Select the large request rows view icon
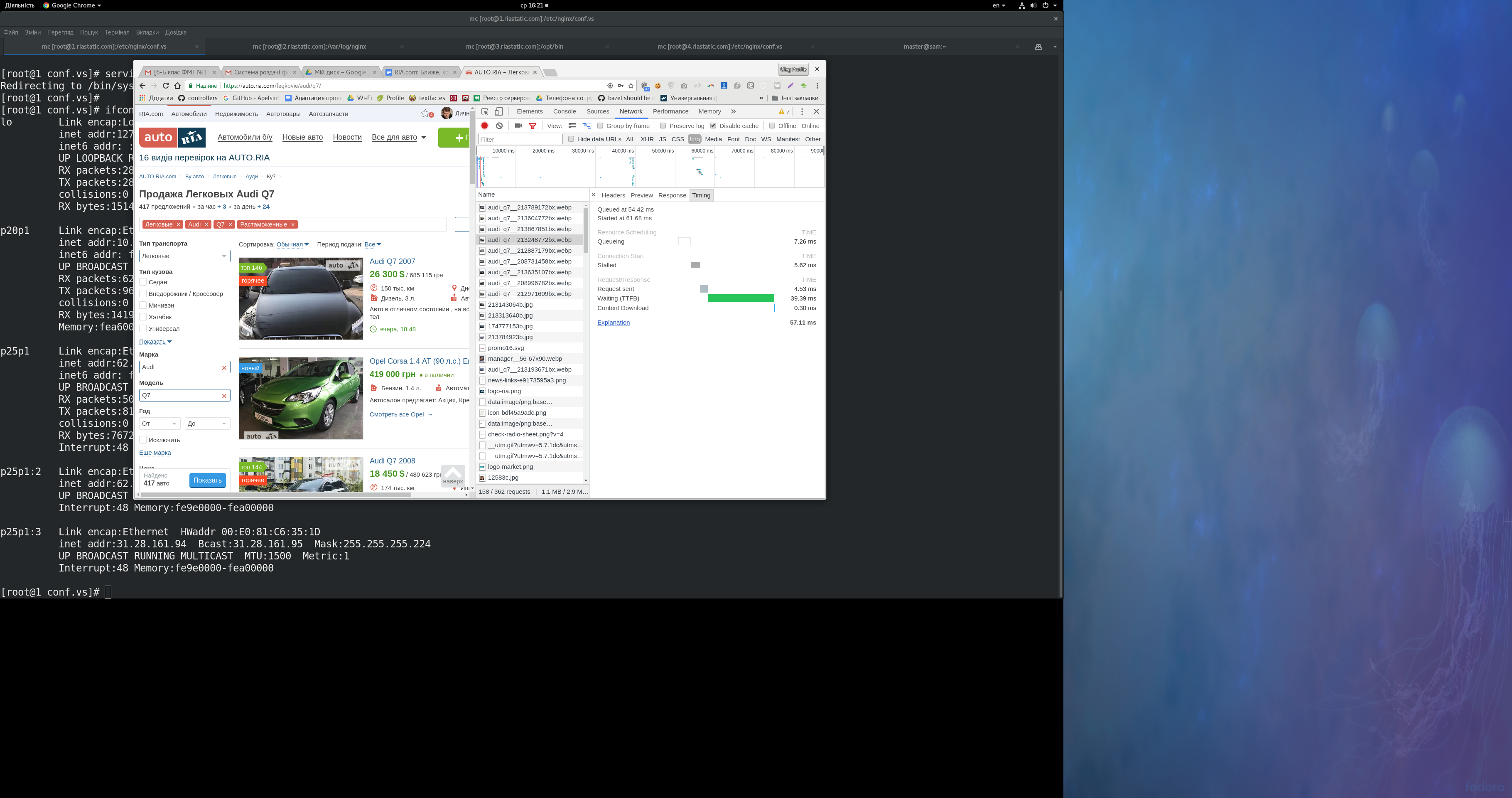The image size is (1512, 798). [x=572, y=126]
